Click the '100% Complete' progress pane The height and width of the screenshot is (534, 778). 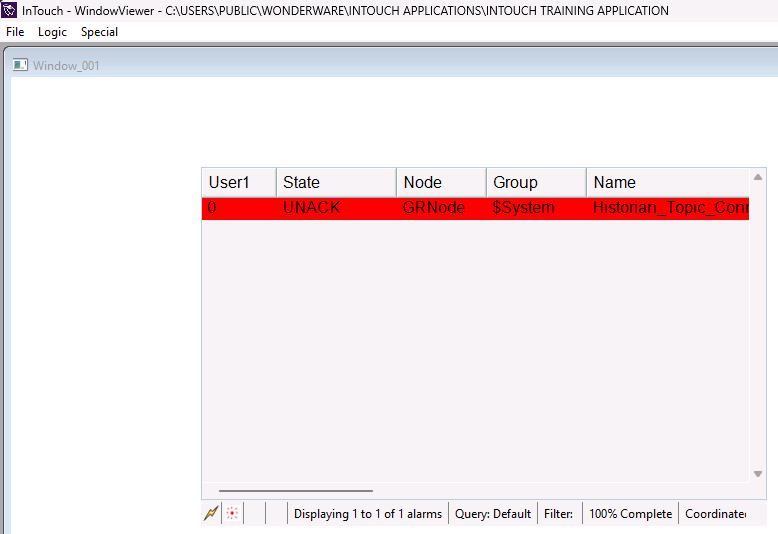pos(630,514)
